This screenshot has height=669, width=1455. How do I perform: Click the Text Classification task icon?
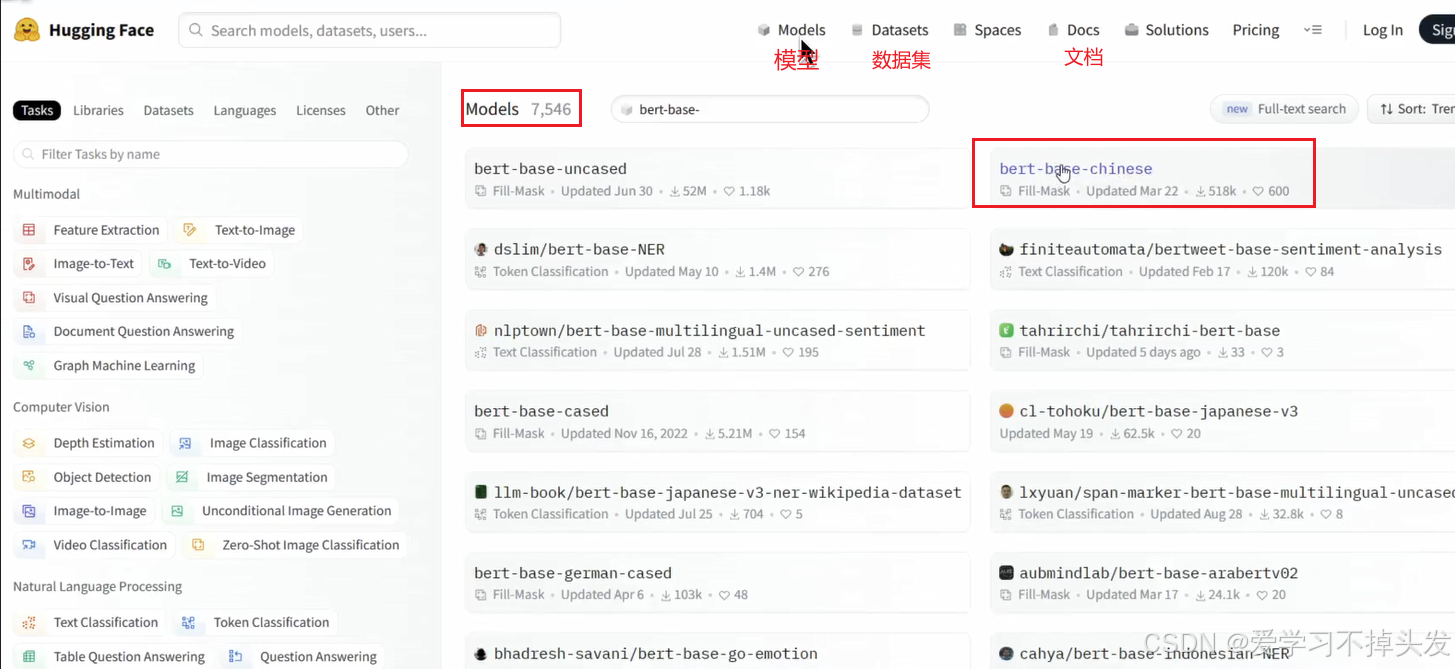tap(29, 622)
